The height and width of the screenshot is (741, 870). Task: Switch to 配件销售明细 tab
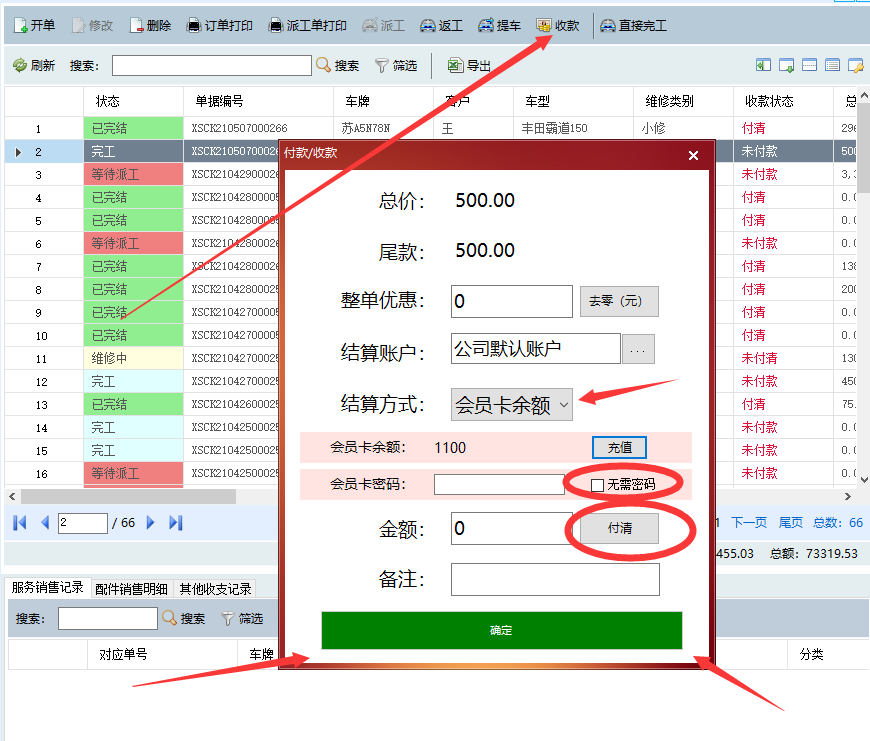(133, 589)
